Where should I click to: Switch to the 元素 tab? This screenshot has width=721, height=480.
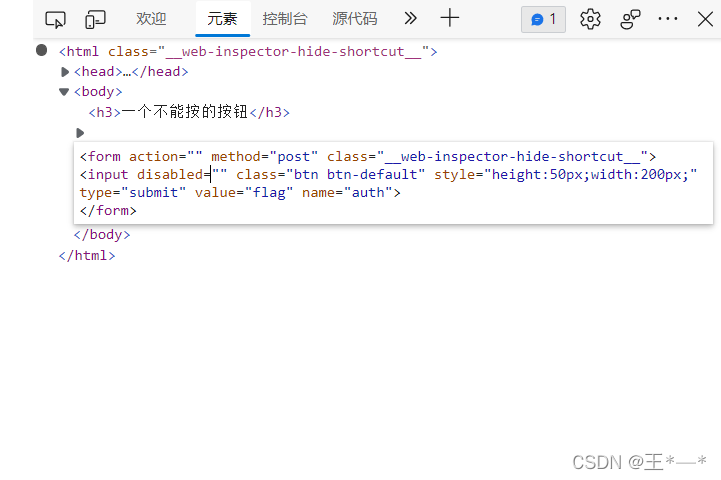[x=222, y=19]
